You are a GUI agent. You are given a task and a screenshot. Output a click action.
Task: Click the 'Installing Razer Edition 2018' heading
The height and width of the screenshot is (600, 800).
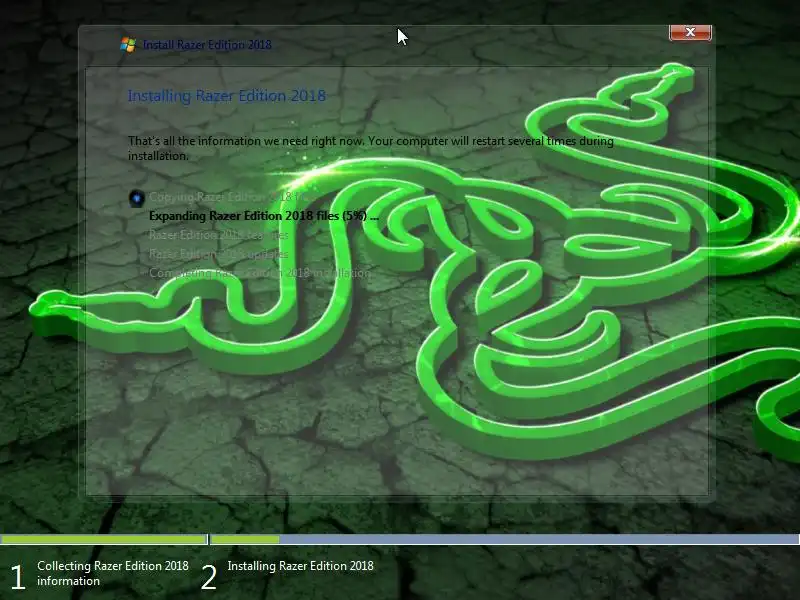coord(227,96)
